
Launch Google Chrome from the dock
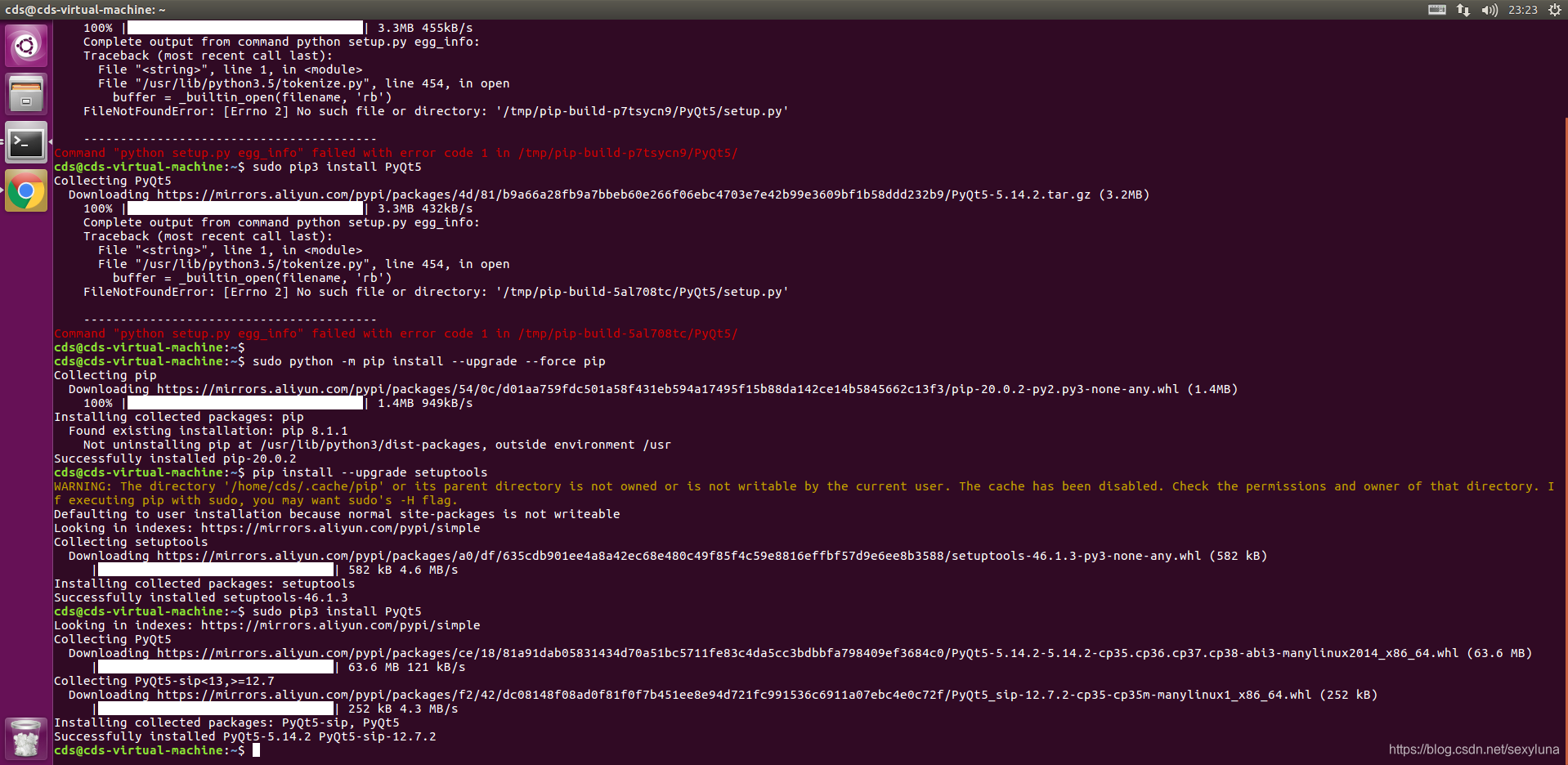(x=26, y=191)
